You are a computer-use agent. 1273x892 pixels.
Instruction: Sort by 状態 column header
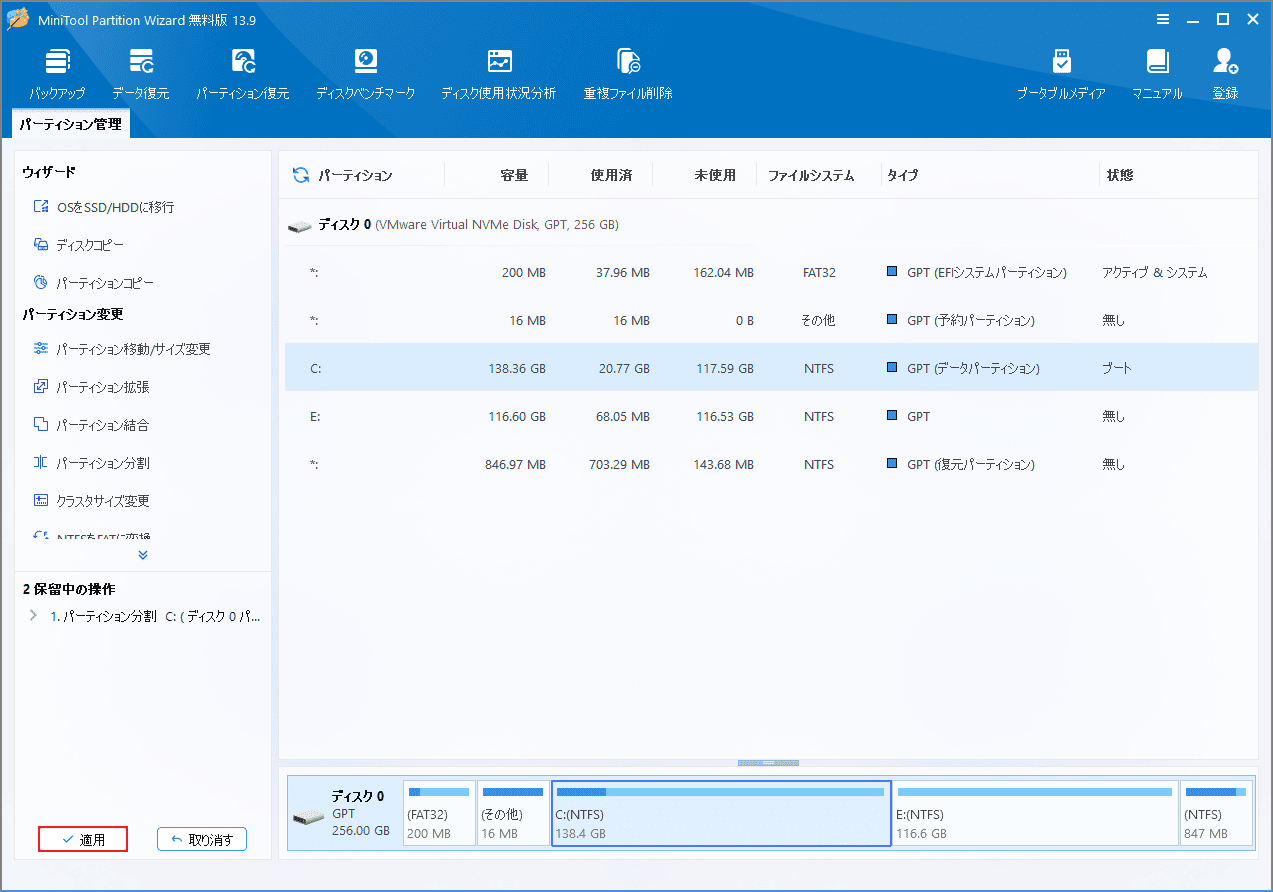(1120, 175)
